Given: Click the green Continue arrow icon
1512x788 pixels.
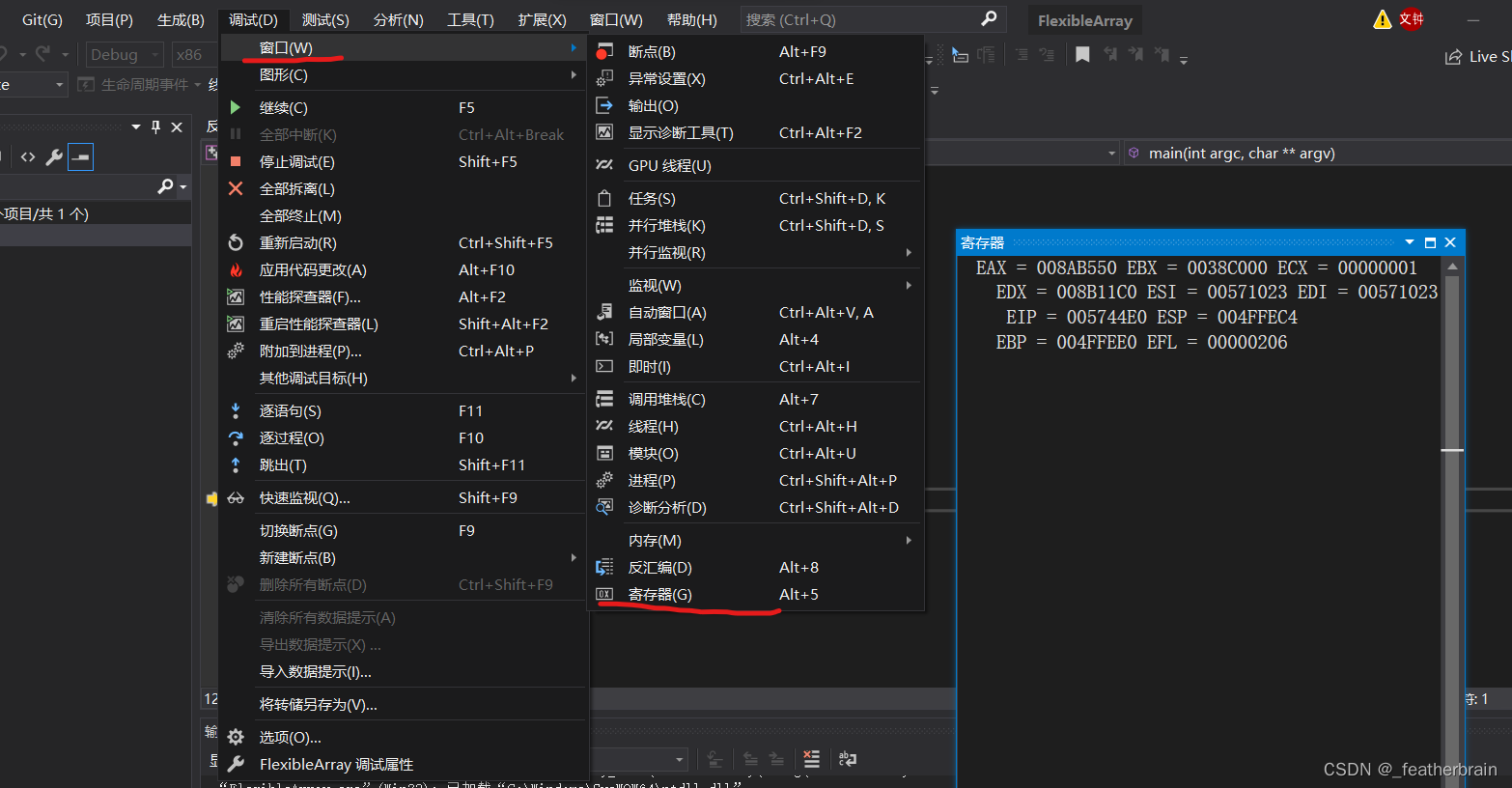Looking at the screenshot, I should click(x=236, y=107).
